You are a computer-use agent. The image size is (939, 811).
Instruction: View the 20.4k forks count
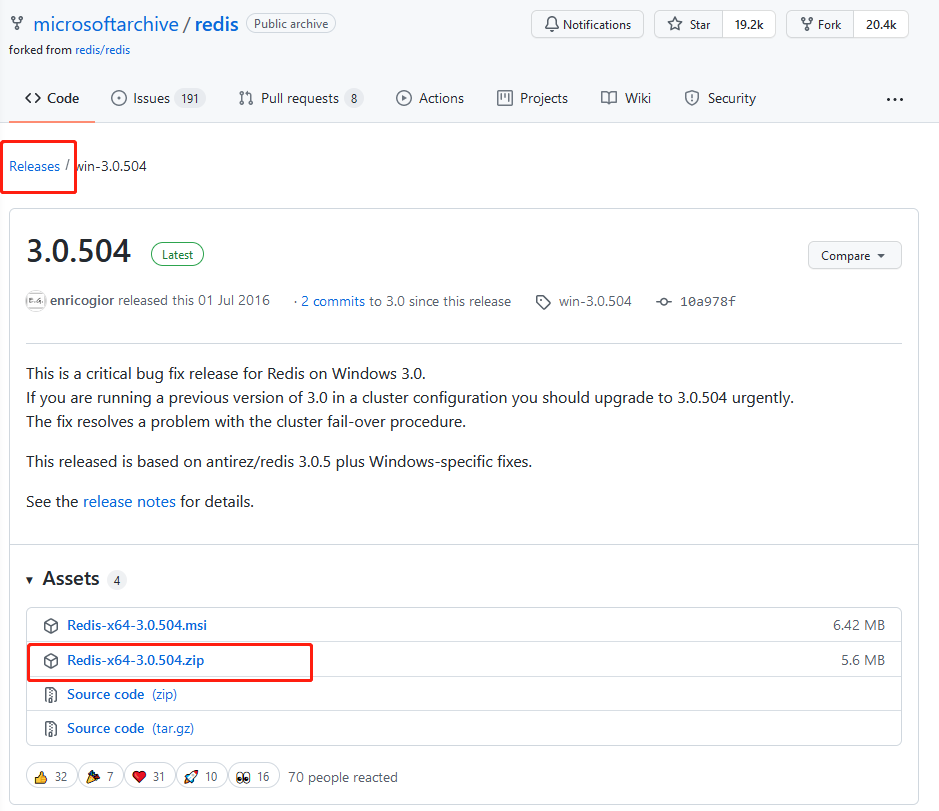point(881,25)
